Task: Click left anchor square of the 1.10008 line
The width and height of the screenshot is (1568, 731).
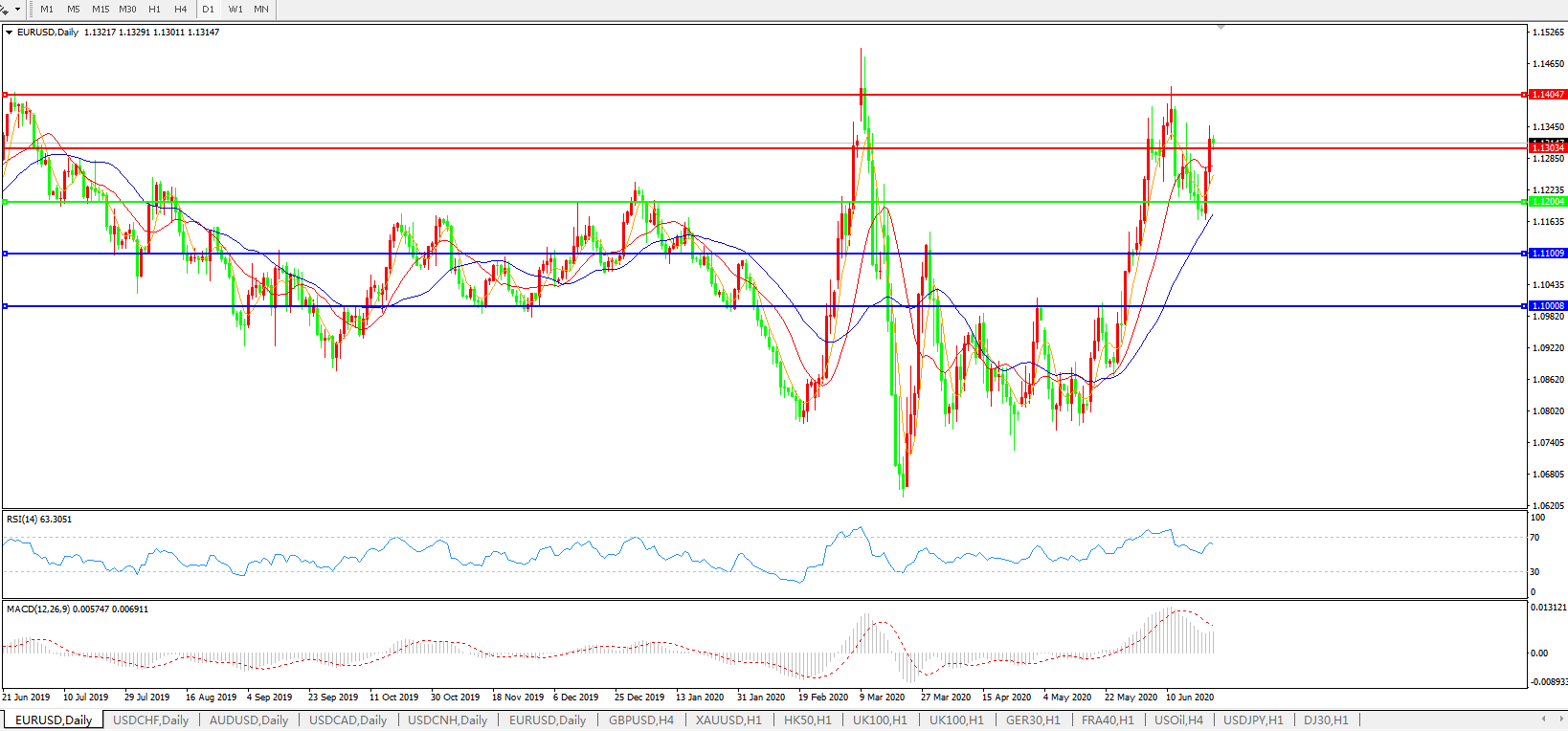Action: click(x=6, y=306)
